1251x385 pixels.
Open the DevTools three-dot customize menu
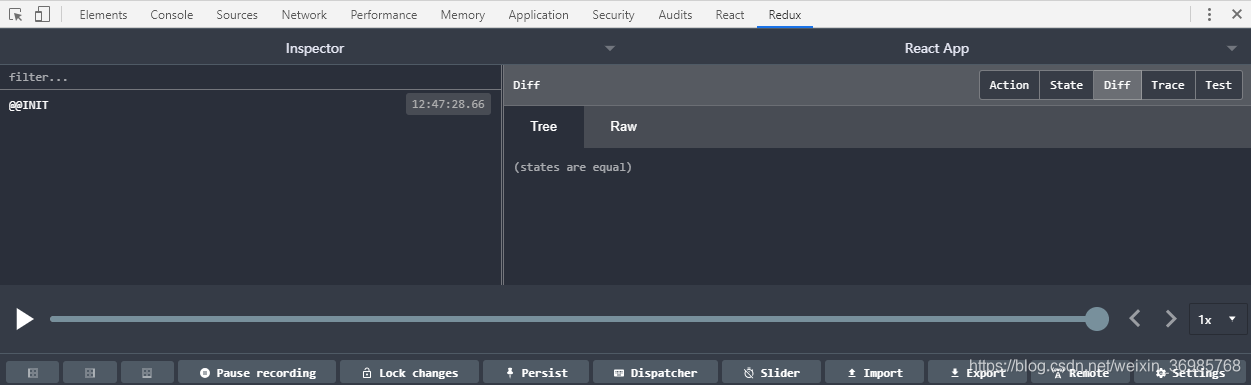point(1209,14)
